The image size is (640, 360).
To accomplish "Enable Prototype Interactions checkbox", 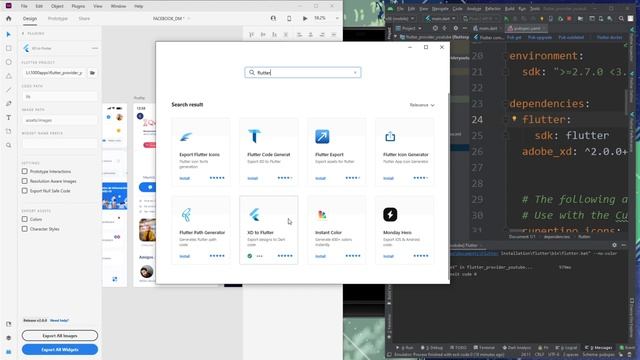I will (25, 171).
